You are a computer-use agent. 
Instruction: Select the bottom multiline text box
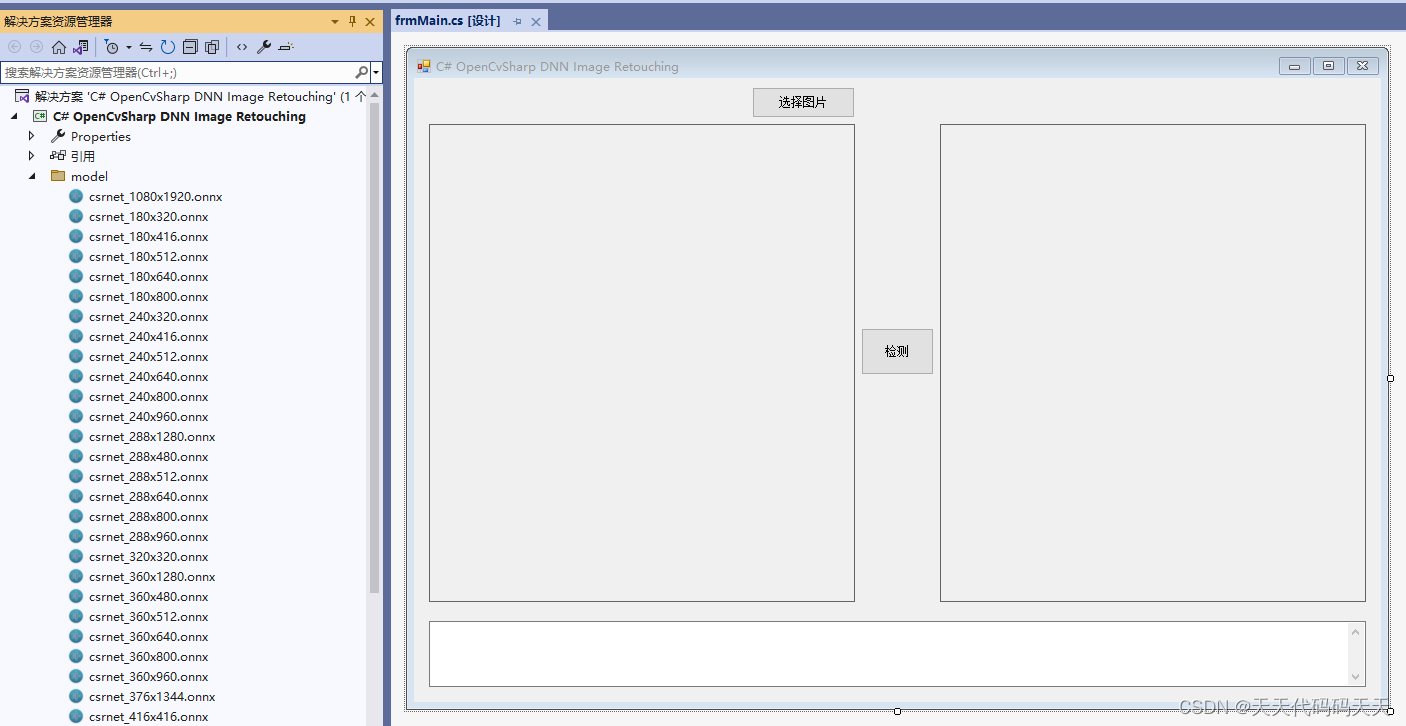click(x=897, y=654)
